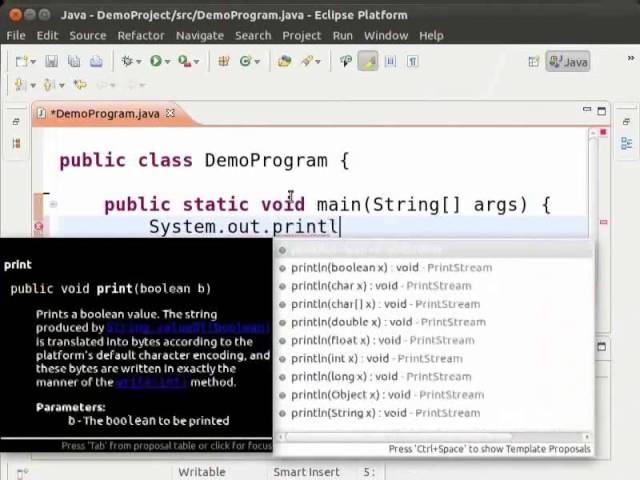The height and width of the screenshot is (480, 640).
Task: Click the Run External Tools icon
Action: [184, 61]
